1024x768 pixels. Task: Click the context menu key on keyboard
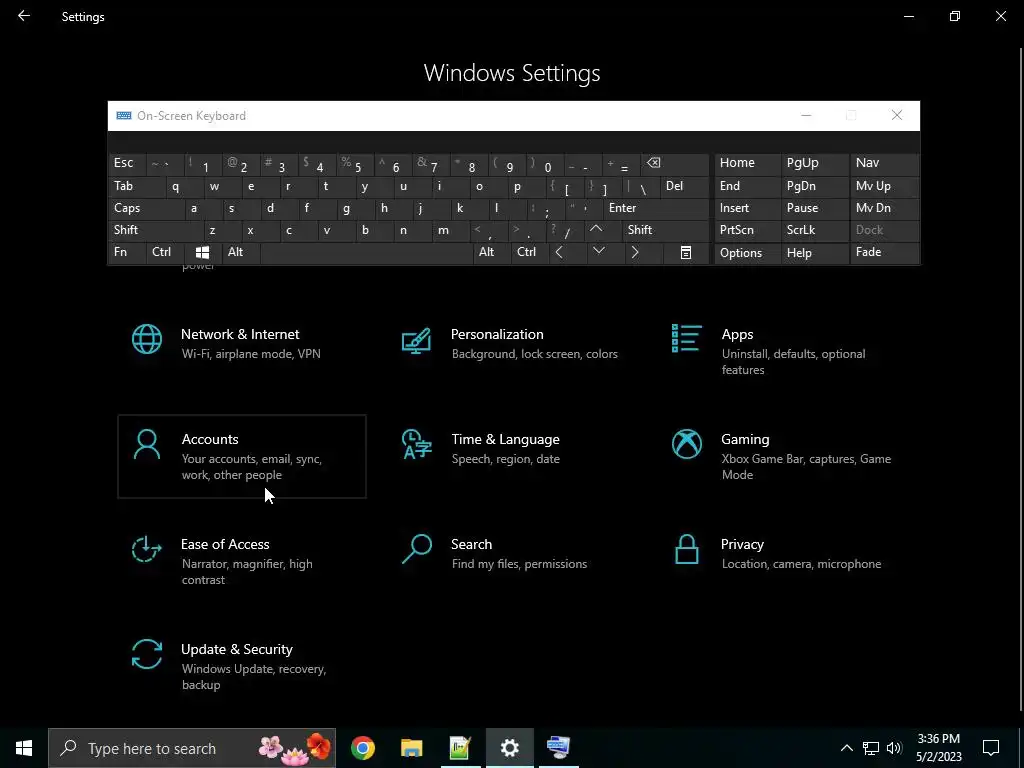[x=686, y=252]
